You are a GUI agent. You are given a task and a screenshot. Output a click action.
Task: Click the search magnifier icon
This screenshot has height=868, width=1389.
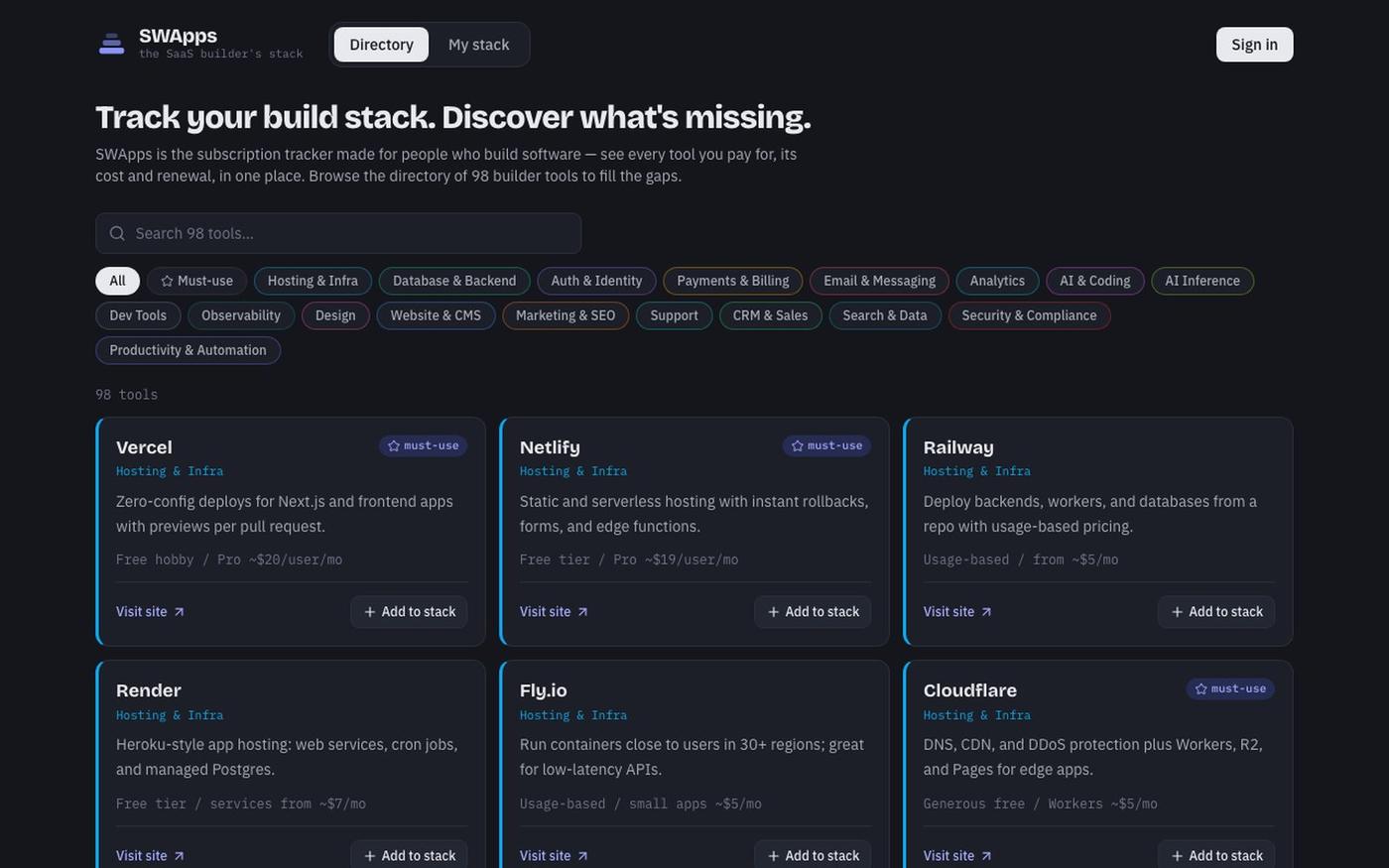pyautogui.click(x=117, y=233)
